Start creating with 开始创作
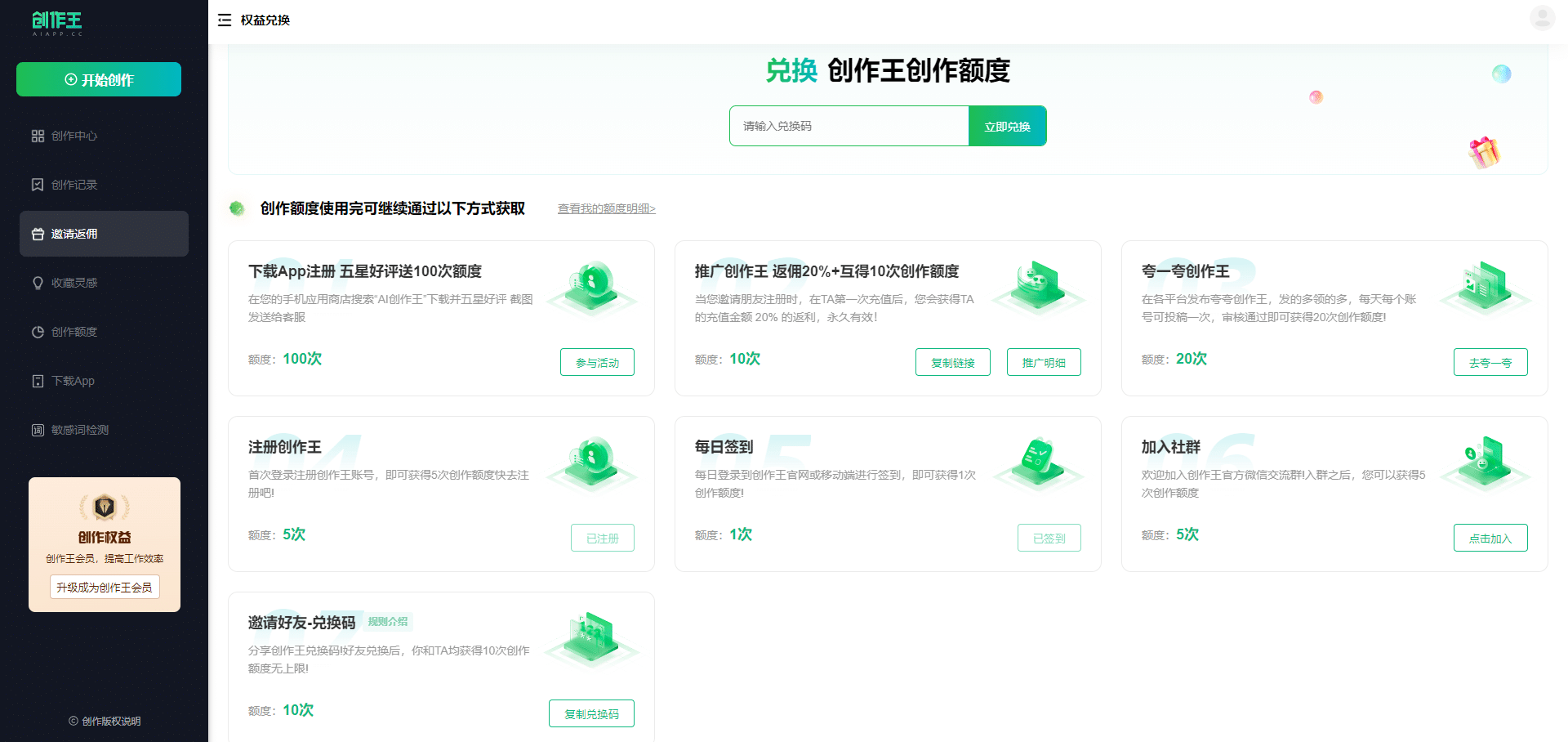This screenshot has width=1568, height=742. click(x=98, y=79)
